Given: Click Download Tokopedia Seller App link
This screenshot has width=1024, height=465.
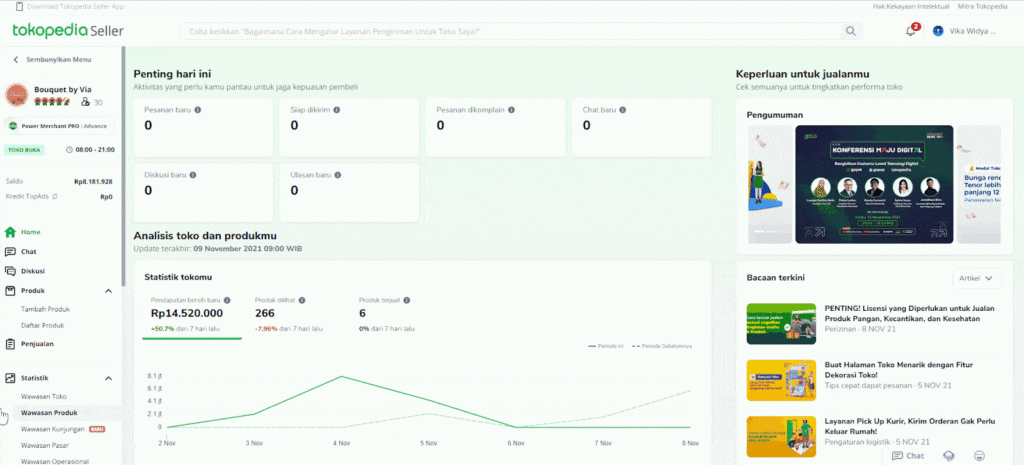Looking at the screenshot, I should coord(76,6).
